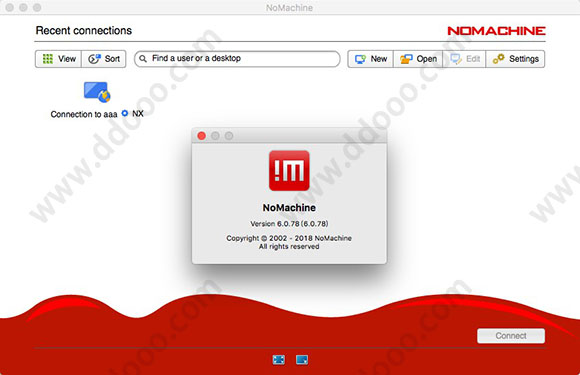The image size is (580, 375).
Task: Click the Edit connection button
Action: tap(465, 59)
